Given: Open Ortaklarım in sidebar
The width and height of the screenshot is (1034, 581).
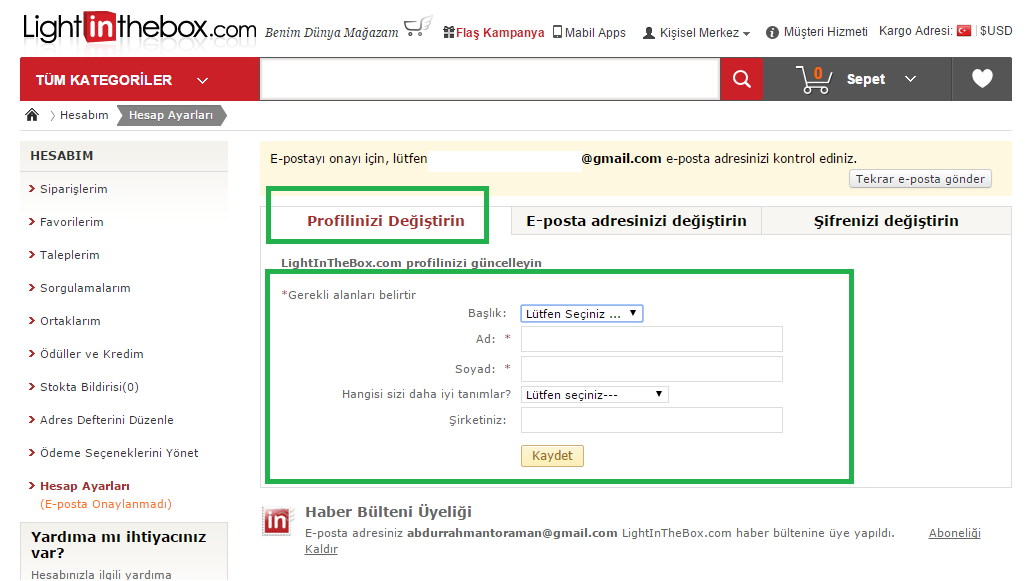Looking at the screenshot, I should (x=70, y=321).
